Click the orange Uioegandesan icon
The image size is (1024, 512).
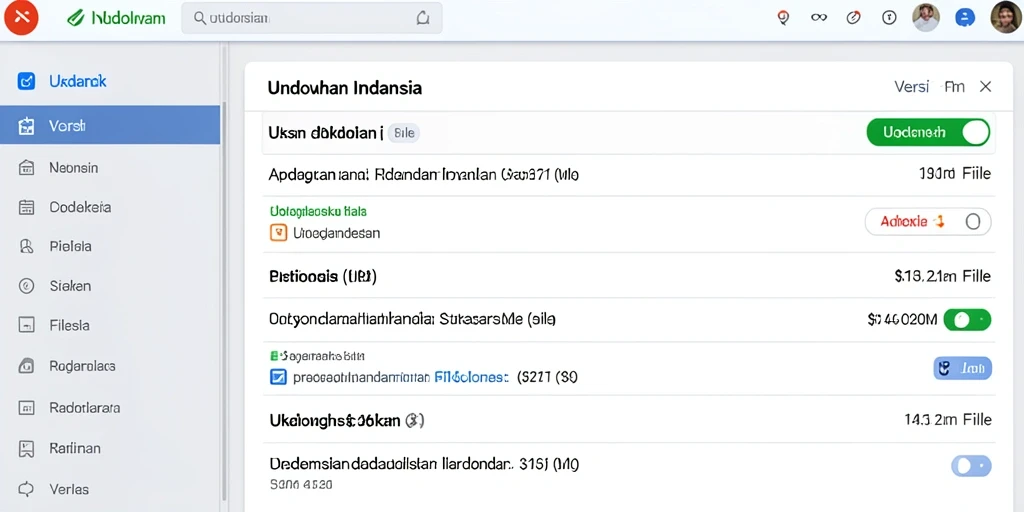[x=278, y=232]
